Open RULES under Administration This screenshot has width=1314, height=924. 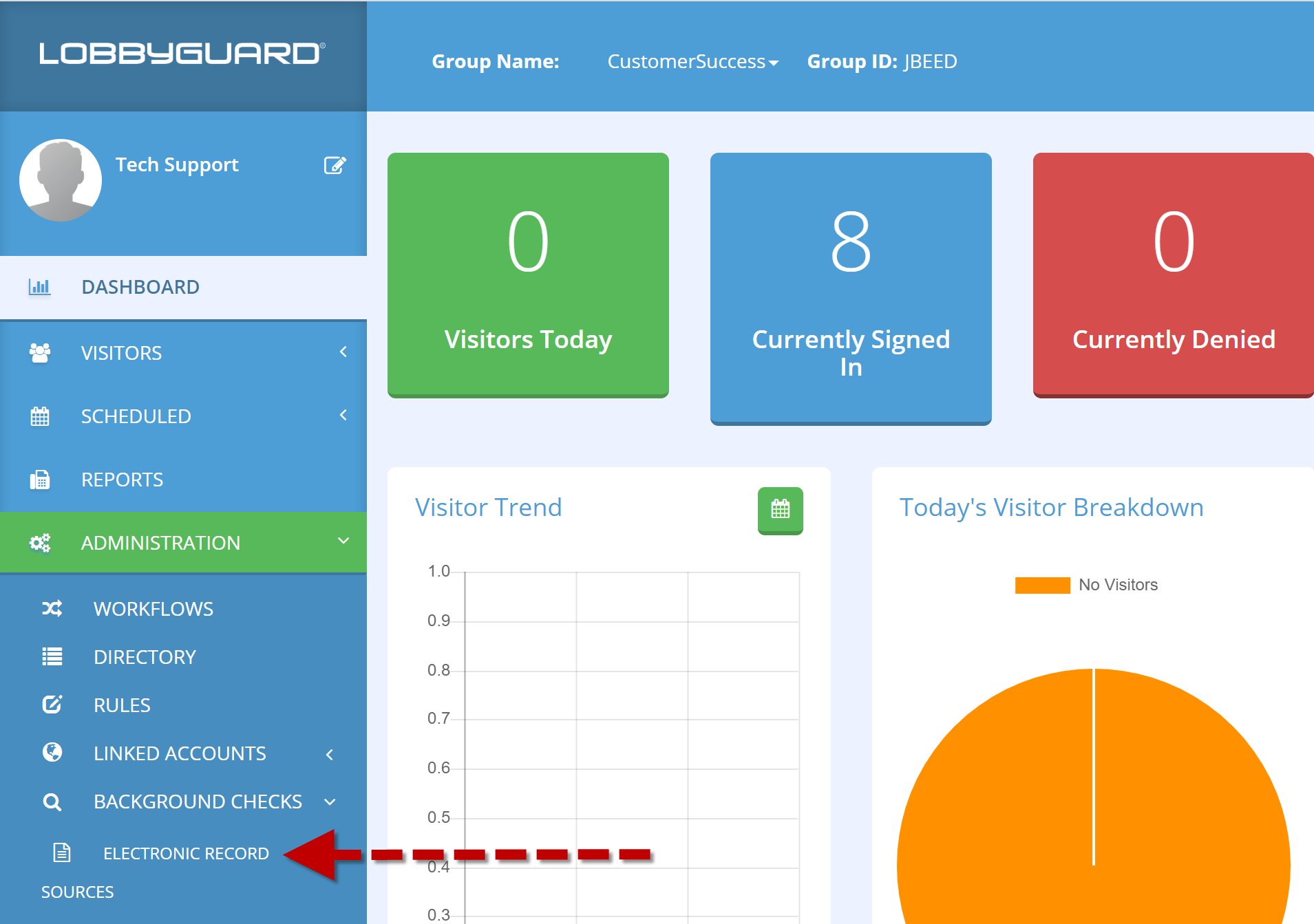tap(122, 705)
